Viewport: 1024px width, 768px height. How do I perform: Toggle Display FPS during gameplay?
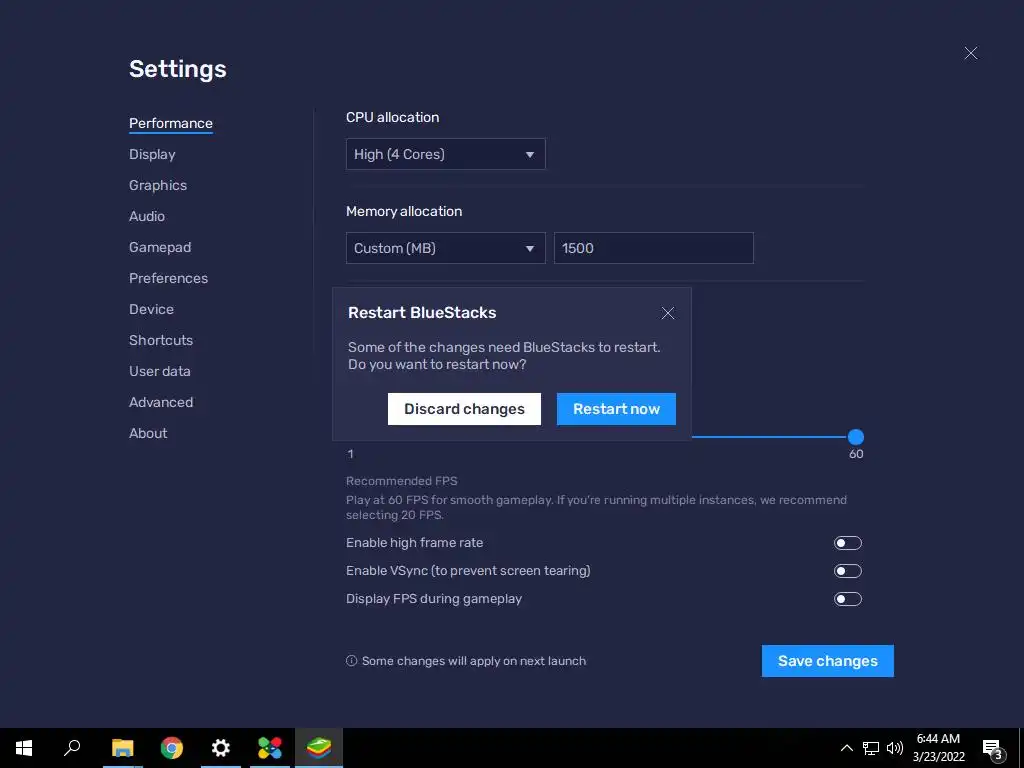[848, 600]
